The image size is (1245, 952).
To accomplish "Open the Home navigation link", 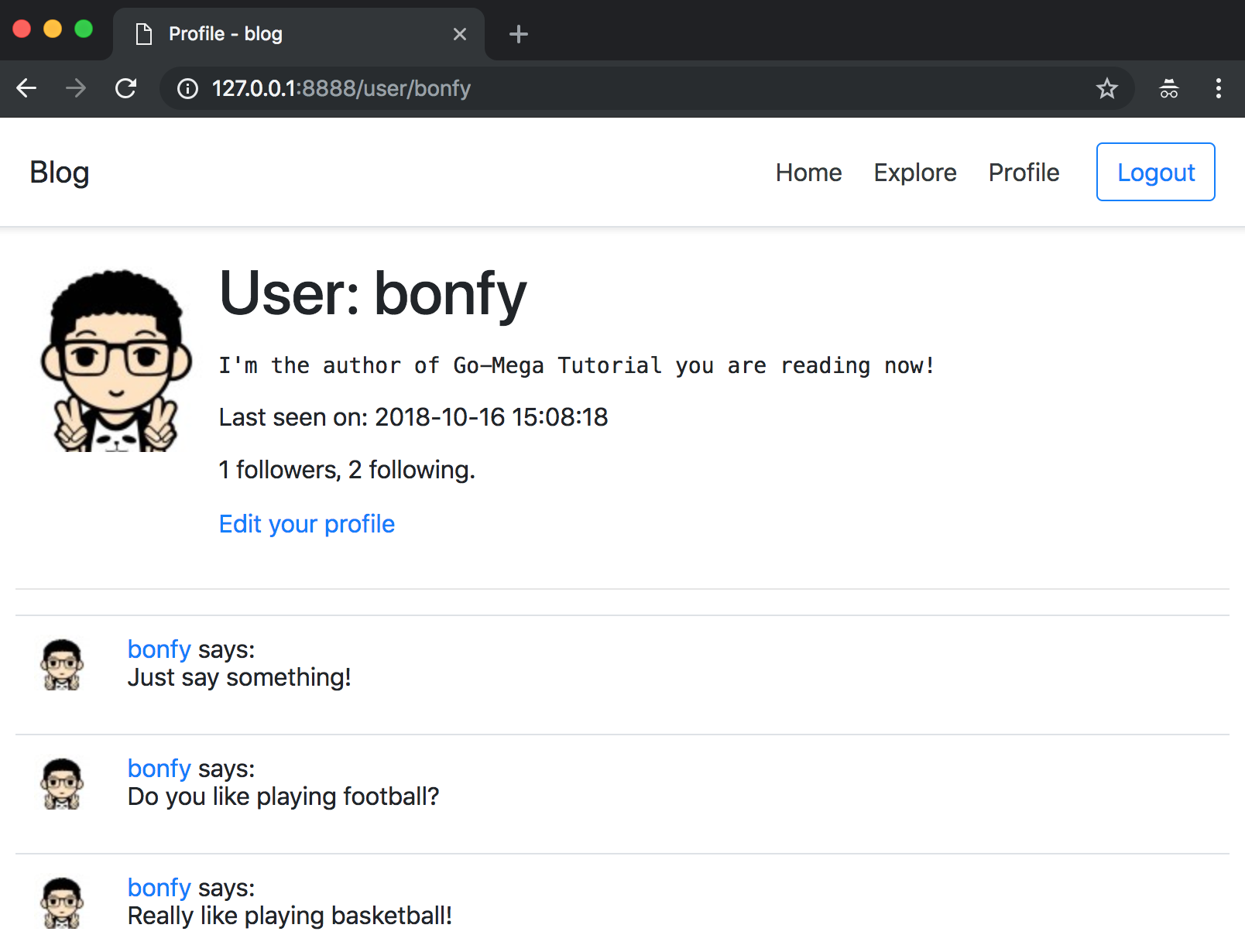I will [x=808, y=173].
